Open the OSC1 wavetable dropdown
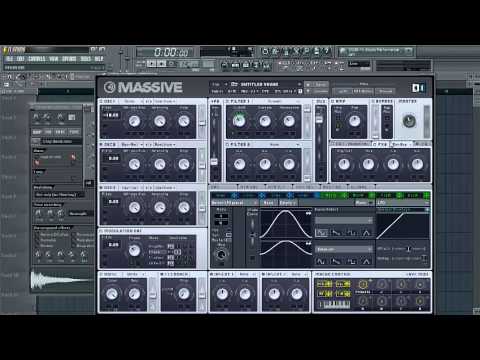This screenshot has width=480, height=360. [x=132, y=101]
